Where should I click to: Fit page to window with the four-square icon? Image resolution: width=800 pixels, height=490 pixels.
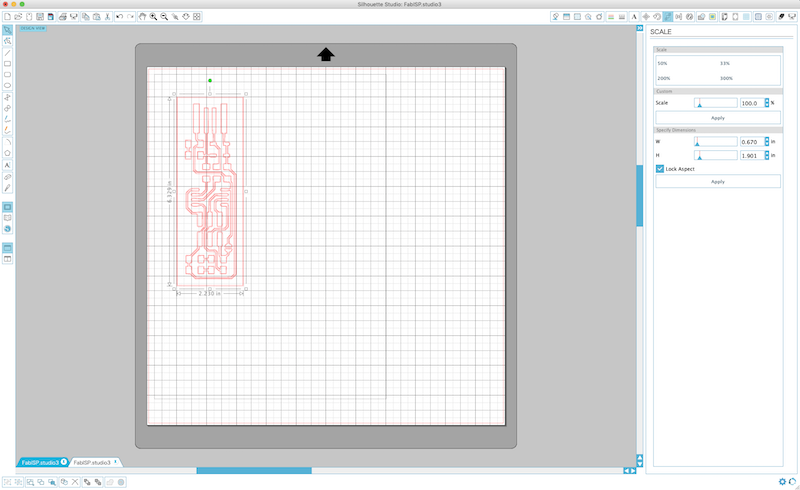(197, 17)
